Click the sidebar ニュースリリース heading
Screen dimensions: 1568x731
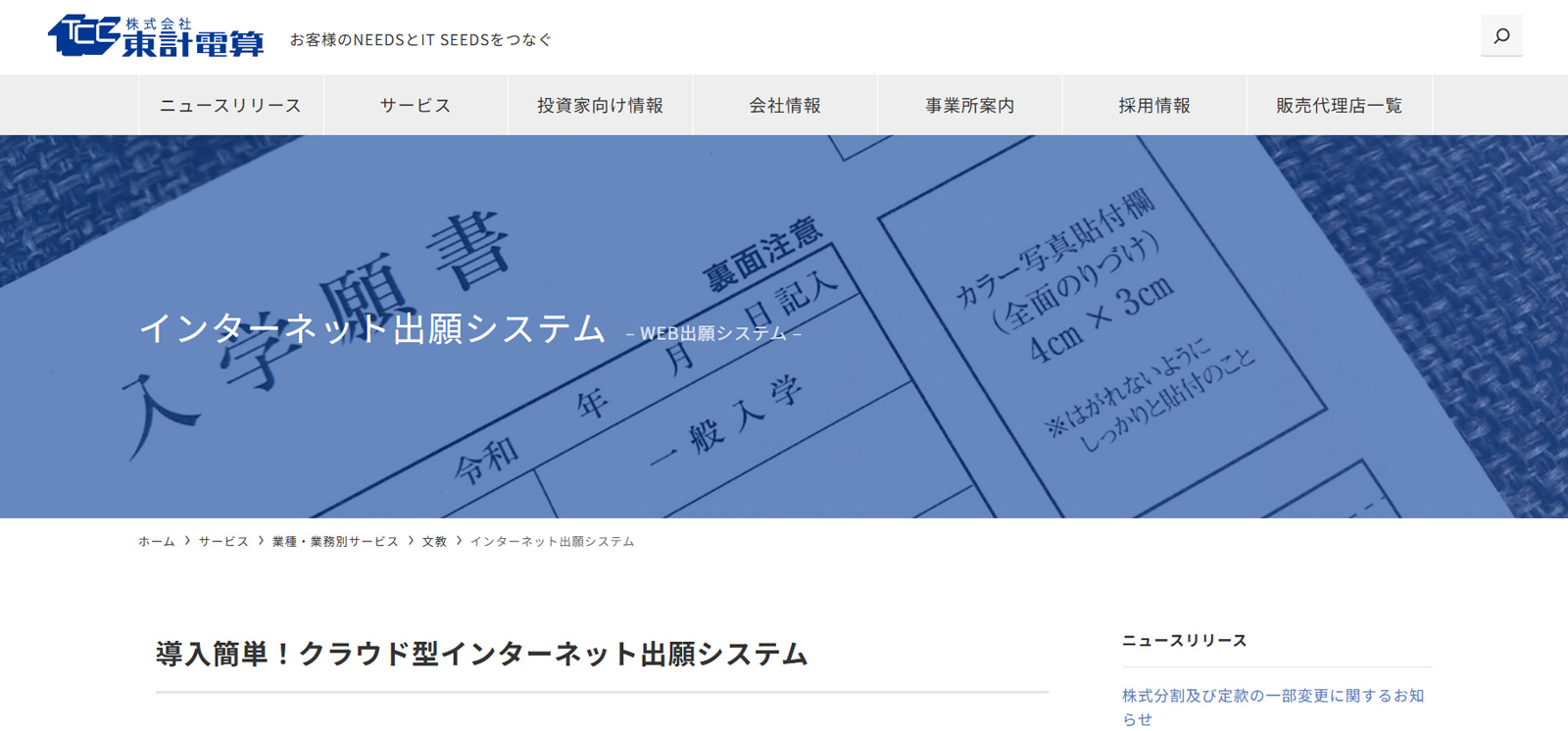1185,640
